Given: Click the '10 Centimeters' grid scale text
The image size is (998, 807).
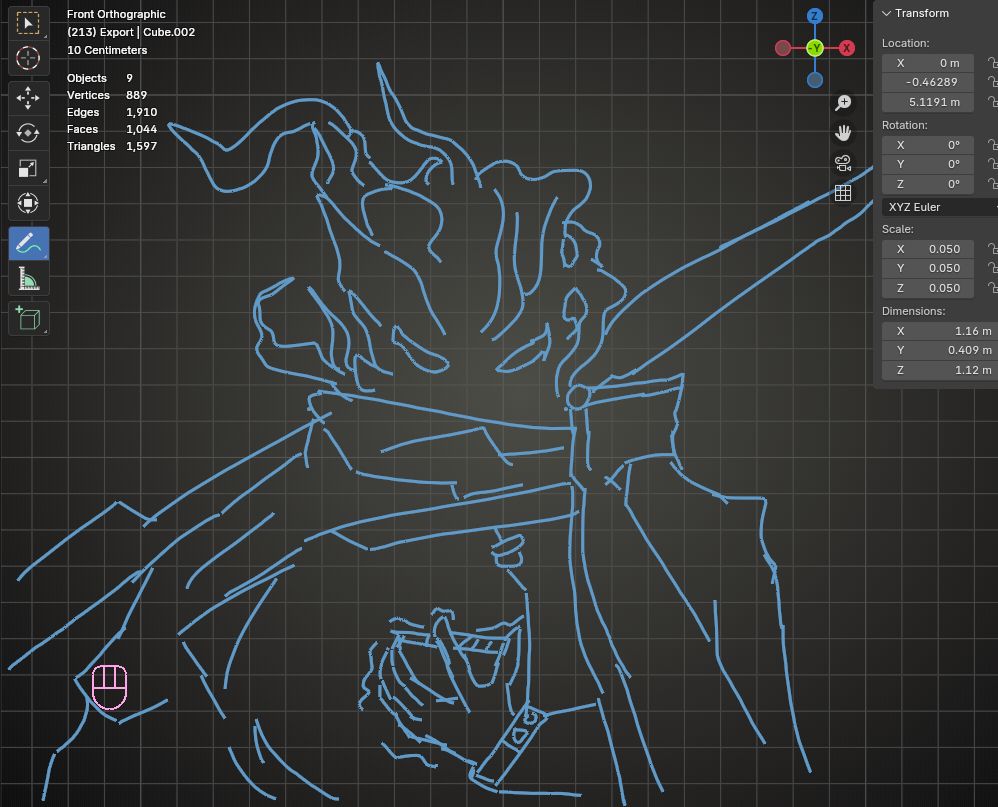Looking at the screenshot, I should coord(107,50).
